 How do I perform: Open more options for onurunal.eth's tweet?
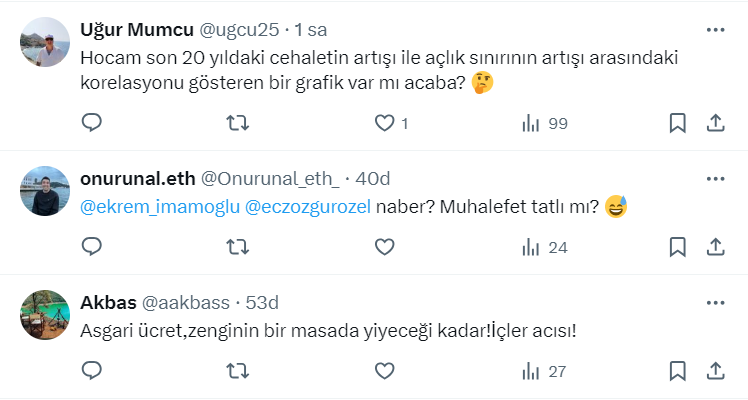click(714, 178)
